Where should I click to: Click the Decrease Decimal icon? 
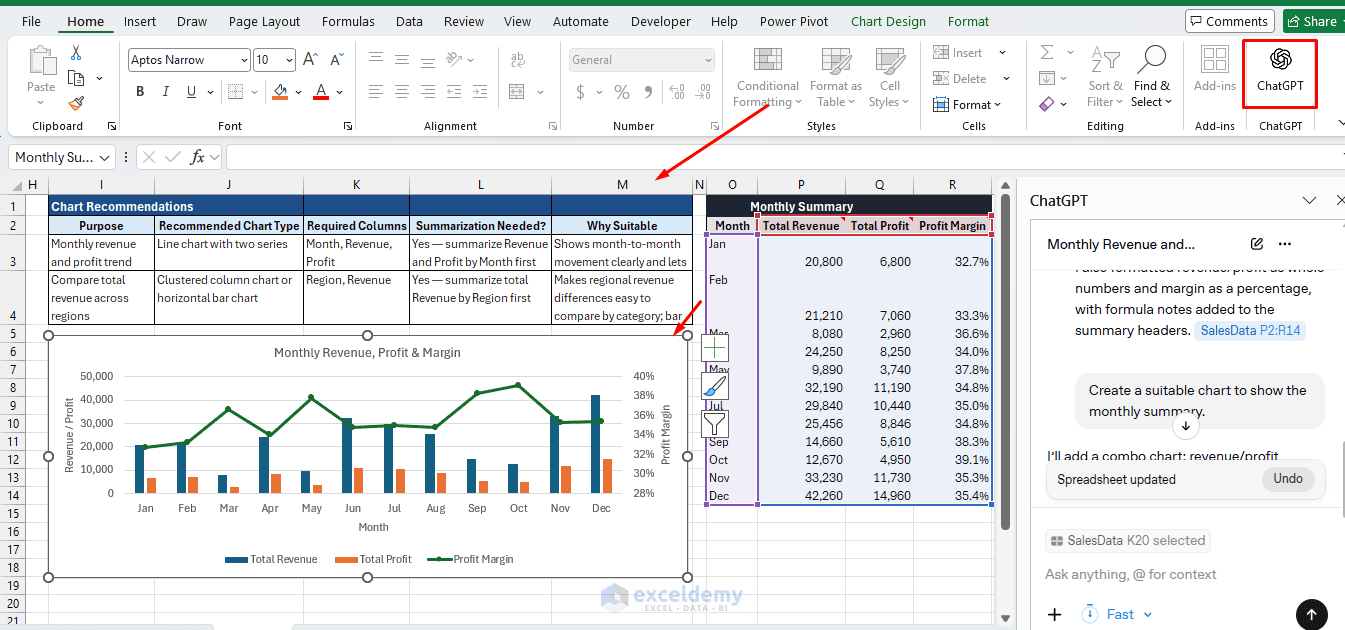(x=703, y=92)
